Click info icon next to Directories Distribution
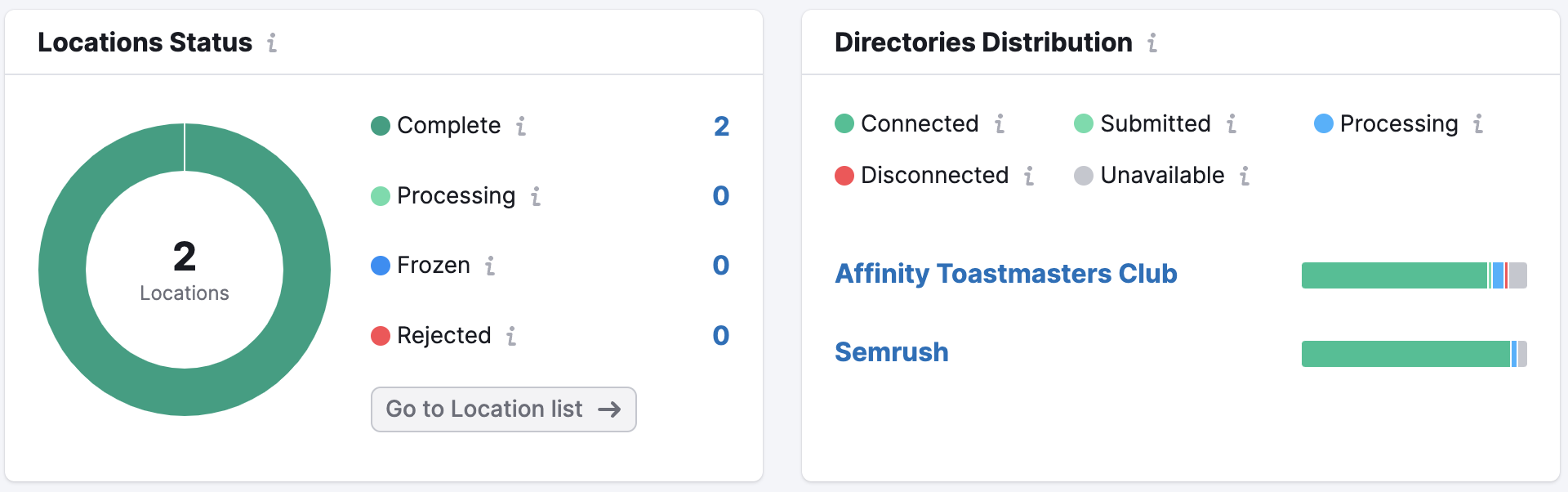The width and height of the screenshot is (1568, 492). (x=1152, y=42)
